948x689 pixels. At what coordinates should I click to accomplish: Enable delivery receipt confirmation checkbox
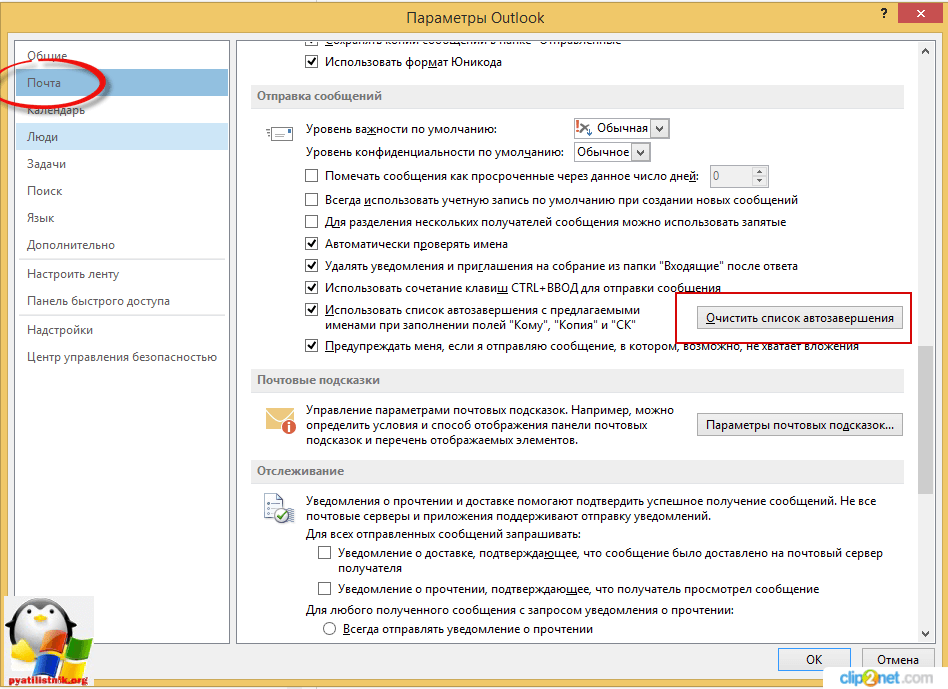[325, 552]
